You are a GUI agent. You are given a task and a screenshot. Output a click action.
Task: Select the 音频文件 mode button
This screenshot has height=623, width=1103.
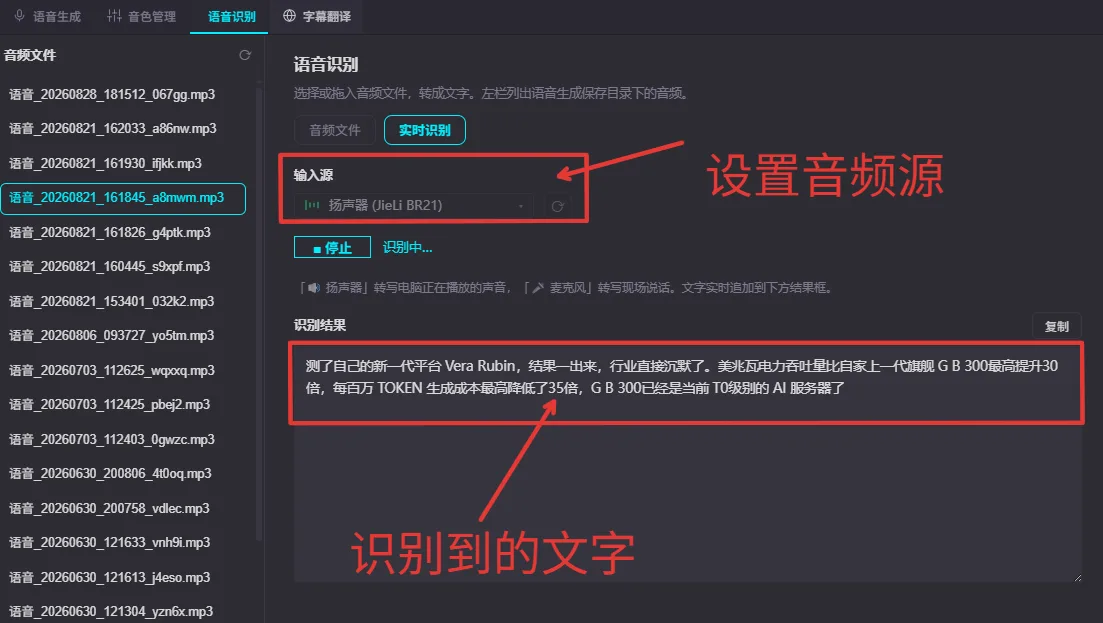pyautogui.click(x=335, y=130)
